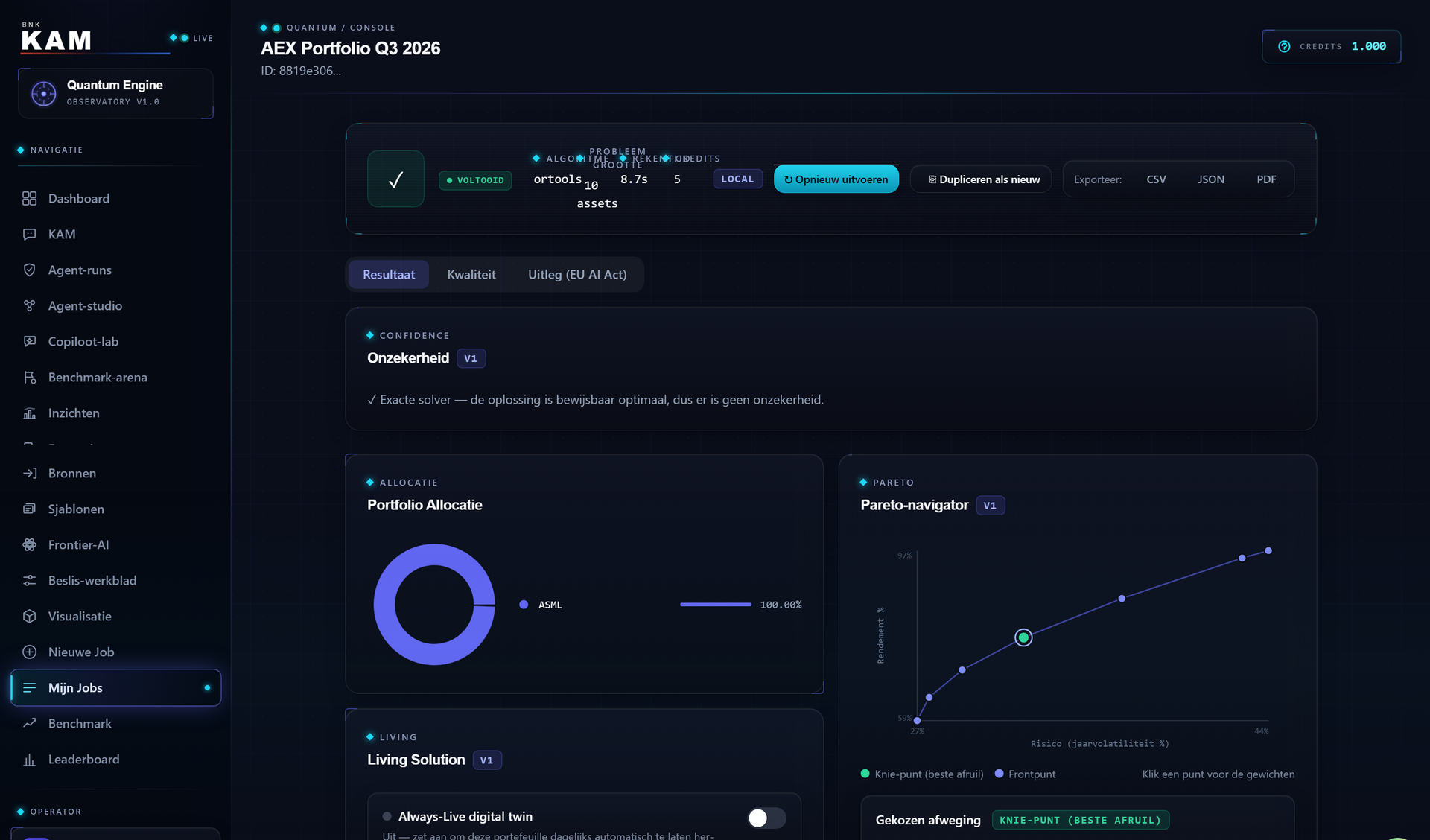Screen dimensions: 1430x840
Task: Click the Quantum Engine logo icon
Action: pos(43,93)
